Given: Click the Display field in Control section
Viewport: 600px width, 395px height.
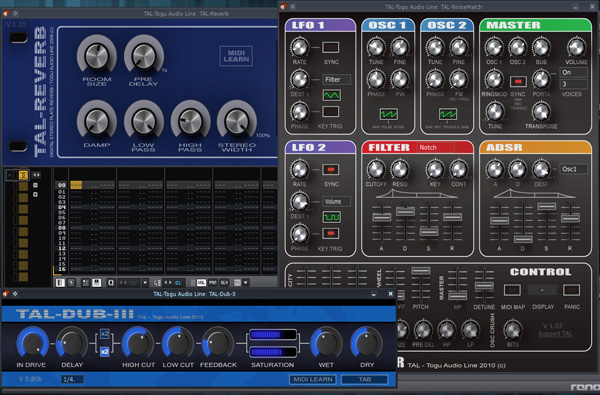Looking at the screenshot, I should [x=542, y=290].
